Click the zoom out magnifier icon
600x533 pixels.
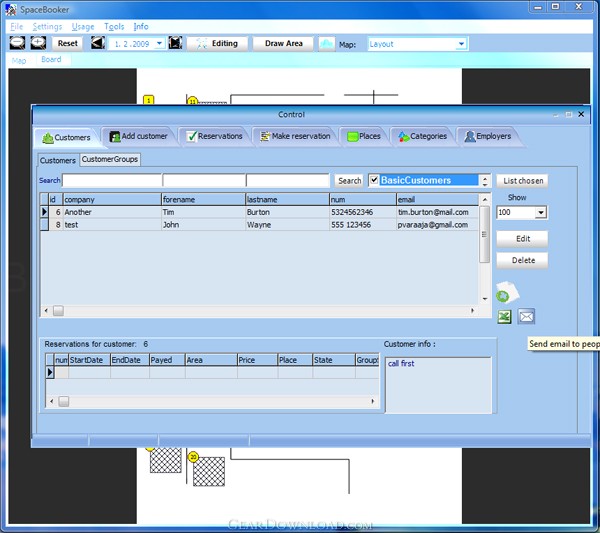(17, 42)
